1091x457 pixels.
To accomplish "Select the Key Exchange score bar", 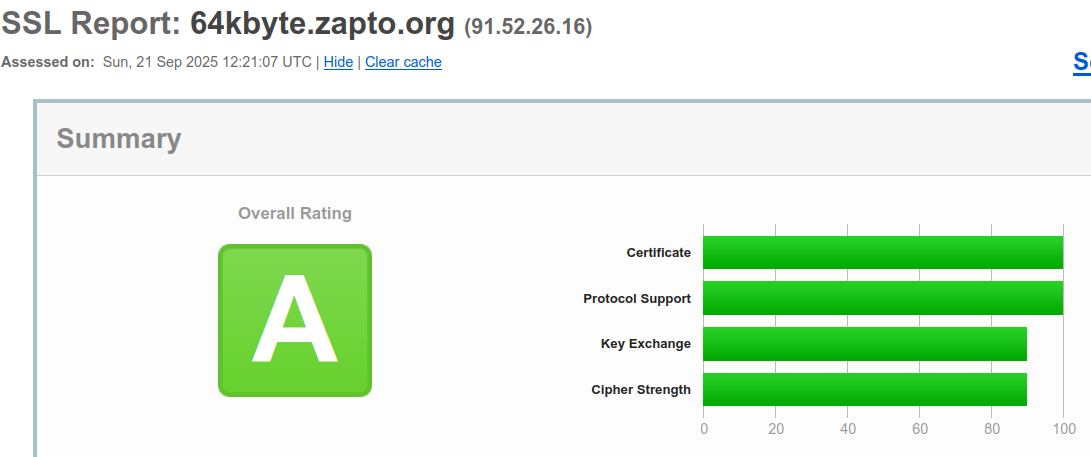I will tap(864, 344).
